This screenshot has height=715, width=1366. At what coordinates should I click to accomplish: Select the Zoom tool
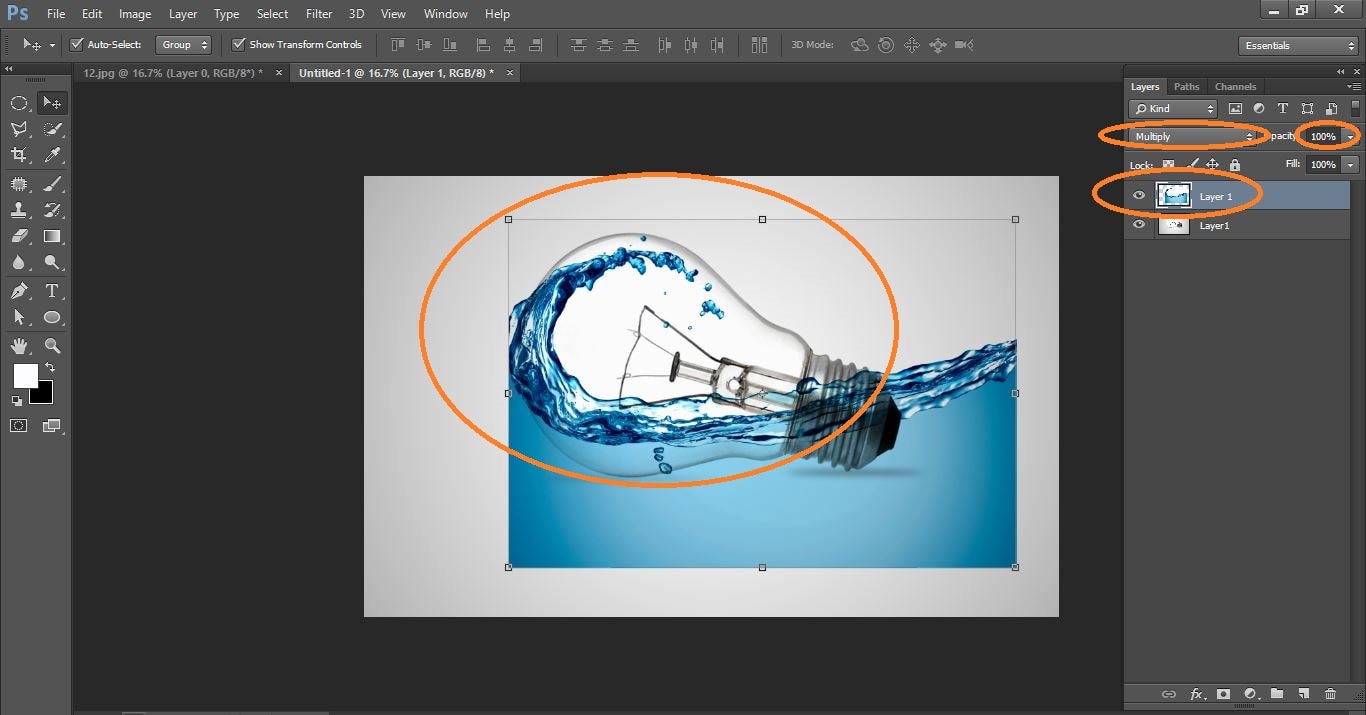(x=53, y=345)
